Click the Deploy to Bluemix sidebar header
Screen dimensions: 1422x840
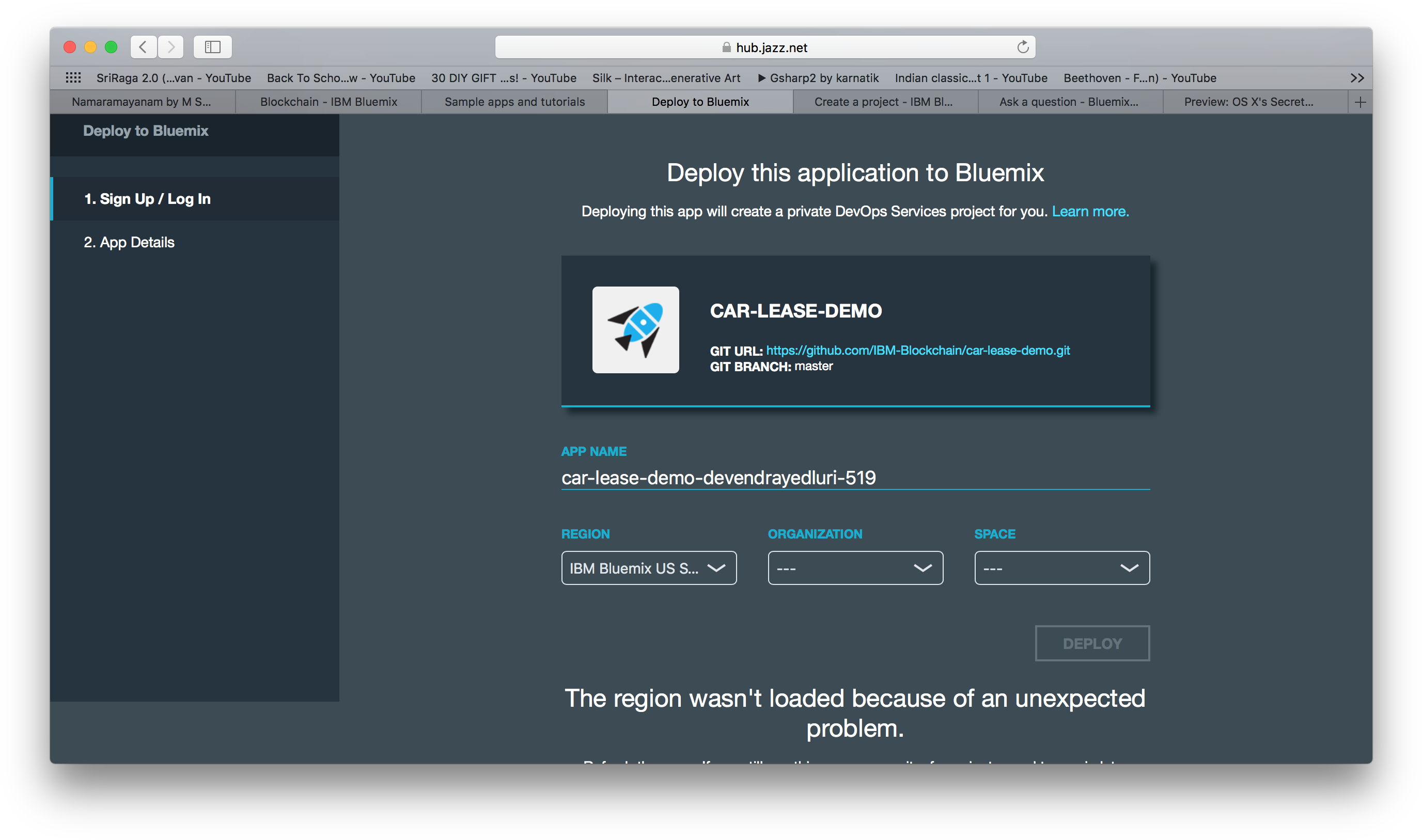click(x=146, y=131)
